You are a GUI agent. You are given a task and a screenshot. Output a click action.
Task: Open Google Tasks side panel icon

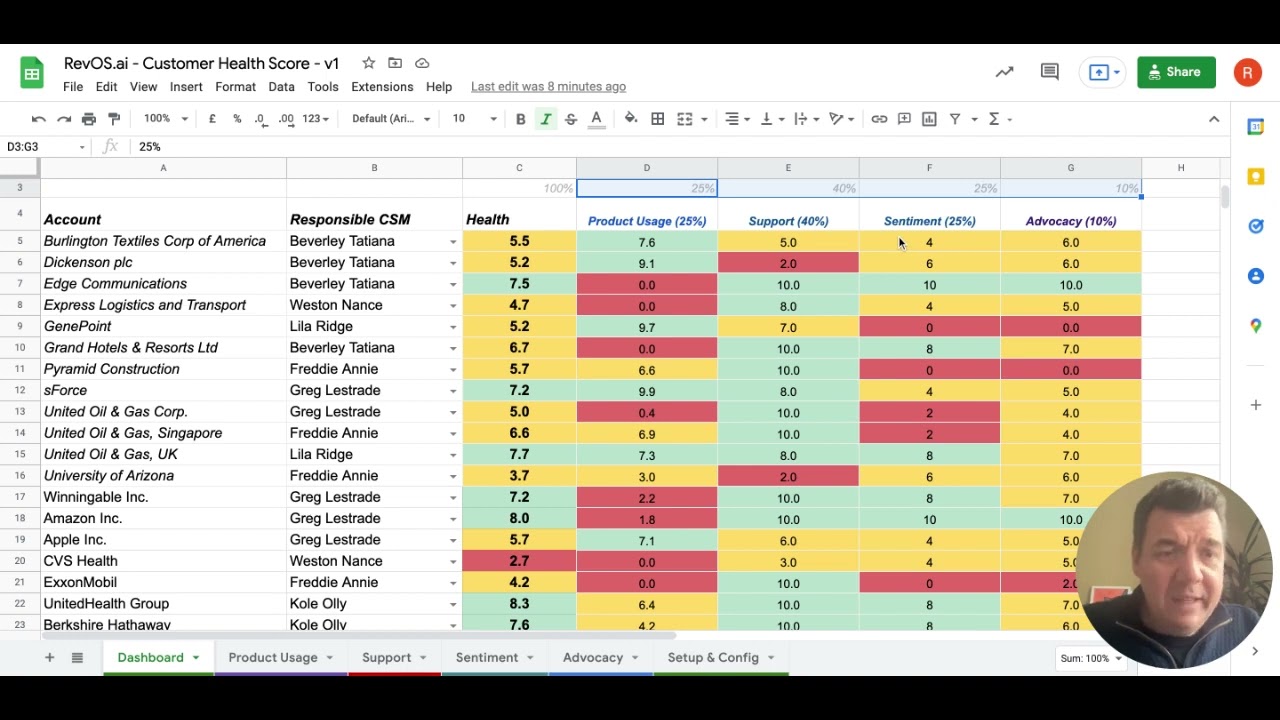[x=1256, y=226]
